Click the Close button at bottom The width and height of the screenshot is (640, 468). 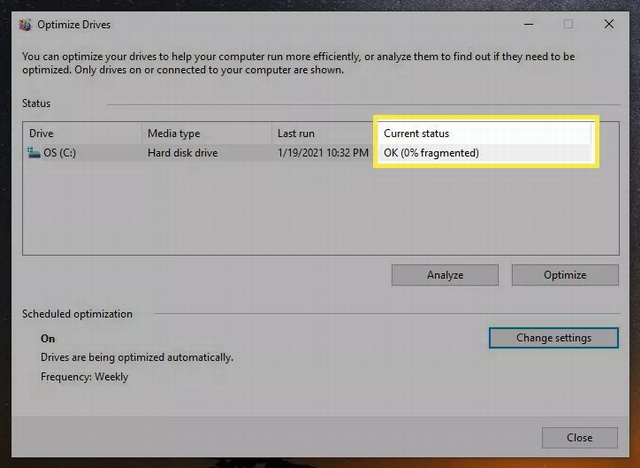tap(580, 437)
